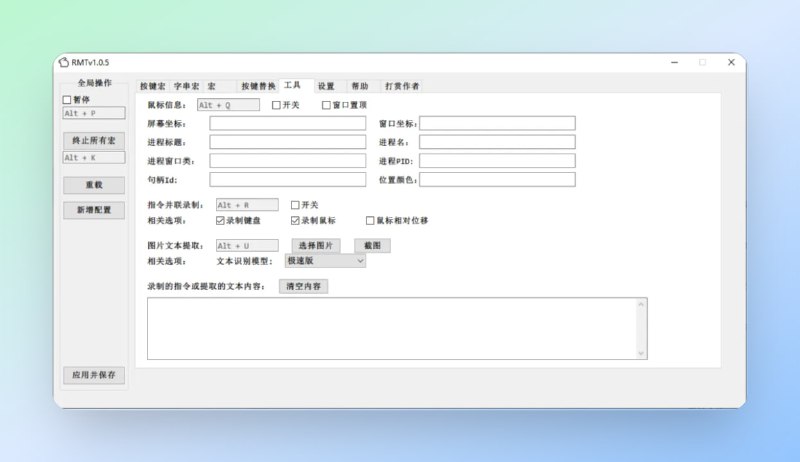This screenshot has width=800, height=462.
Task: Click inside the recorded commands text area
Action: pos(392,329)
